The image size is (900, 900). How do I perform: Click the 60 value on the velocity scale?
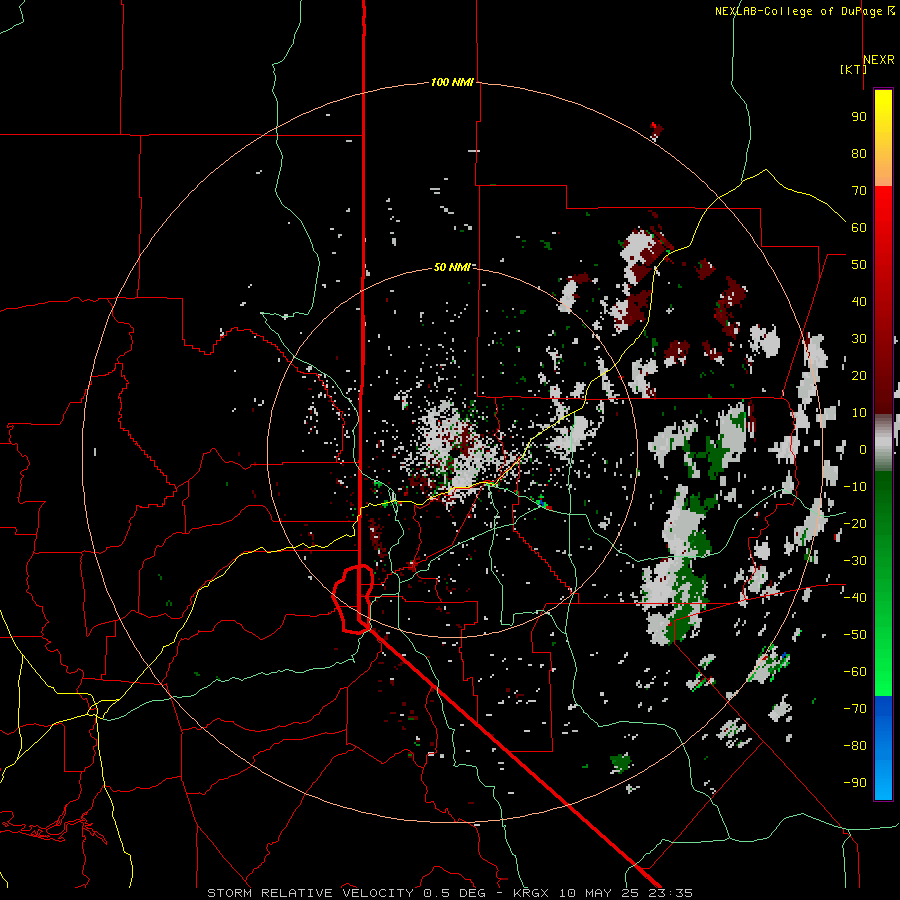pyautogui.click(x=859, y=228)
